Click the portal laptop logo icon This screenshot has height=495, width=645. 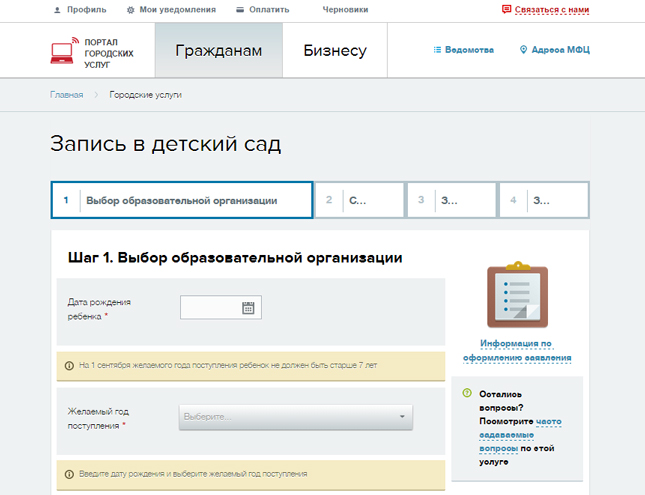point(65,52)
